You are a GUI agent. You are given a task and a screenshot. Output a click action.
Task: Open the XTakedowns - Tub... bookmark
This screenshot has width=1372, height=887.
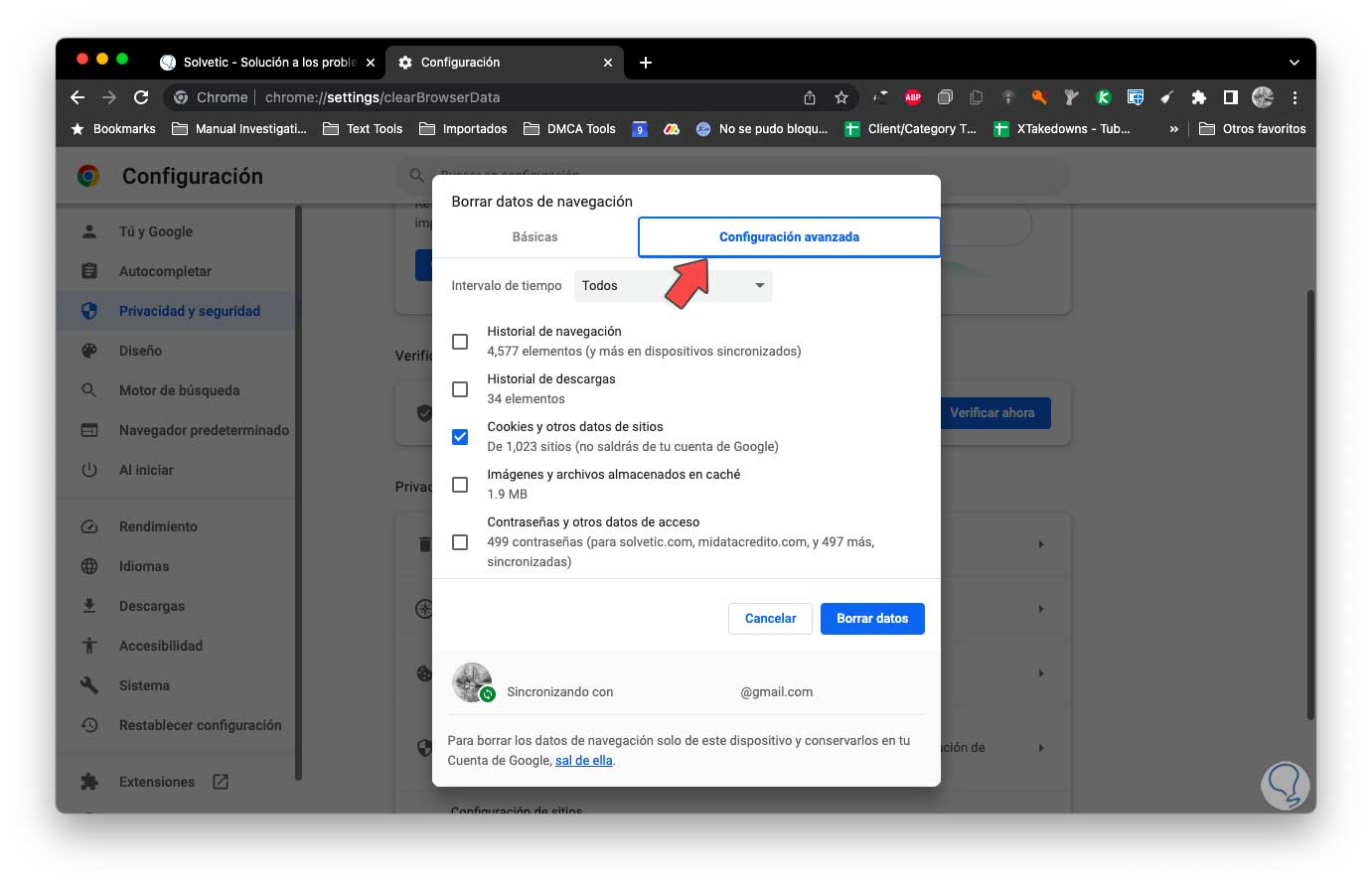coord(1061,129)
